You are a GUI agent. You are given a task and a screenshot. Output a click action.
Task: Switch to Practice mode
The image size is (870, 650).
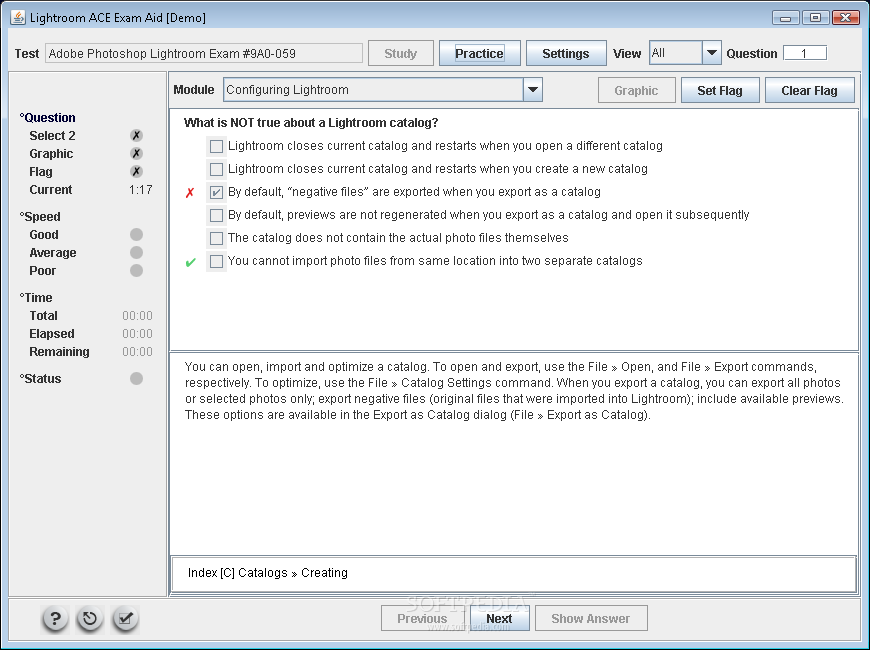click(479, 53)
